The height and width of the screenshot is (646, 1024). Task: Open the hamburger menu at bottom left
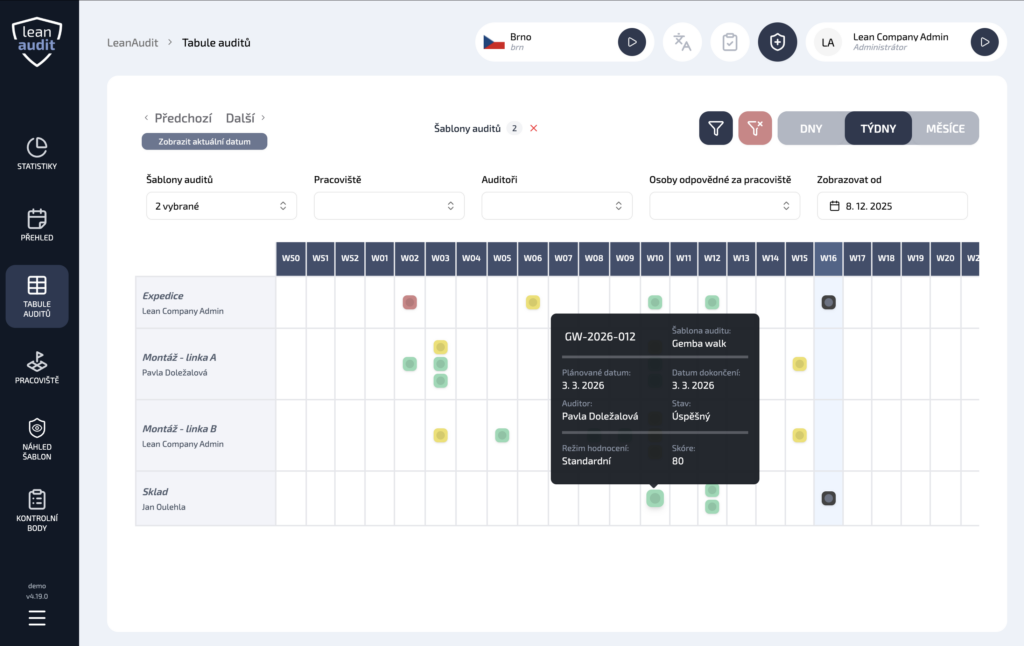click(x=37, y=618)
